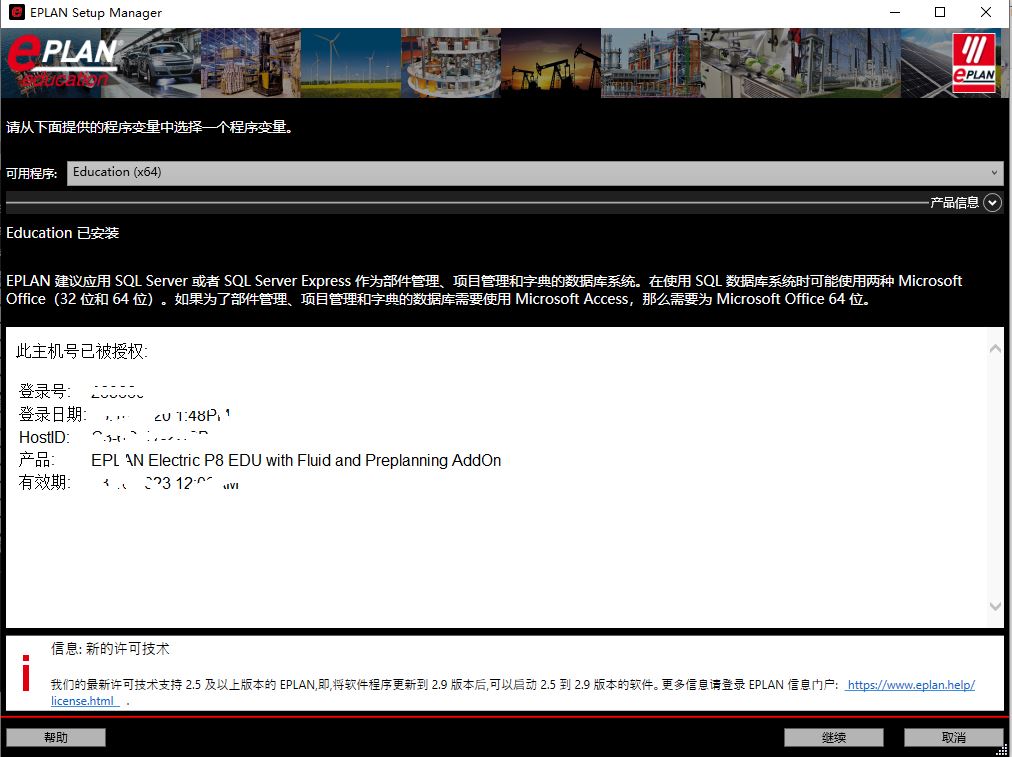Click the license panel scroll-down arrow

(x=995, y=607)
